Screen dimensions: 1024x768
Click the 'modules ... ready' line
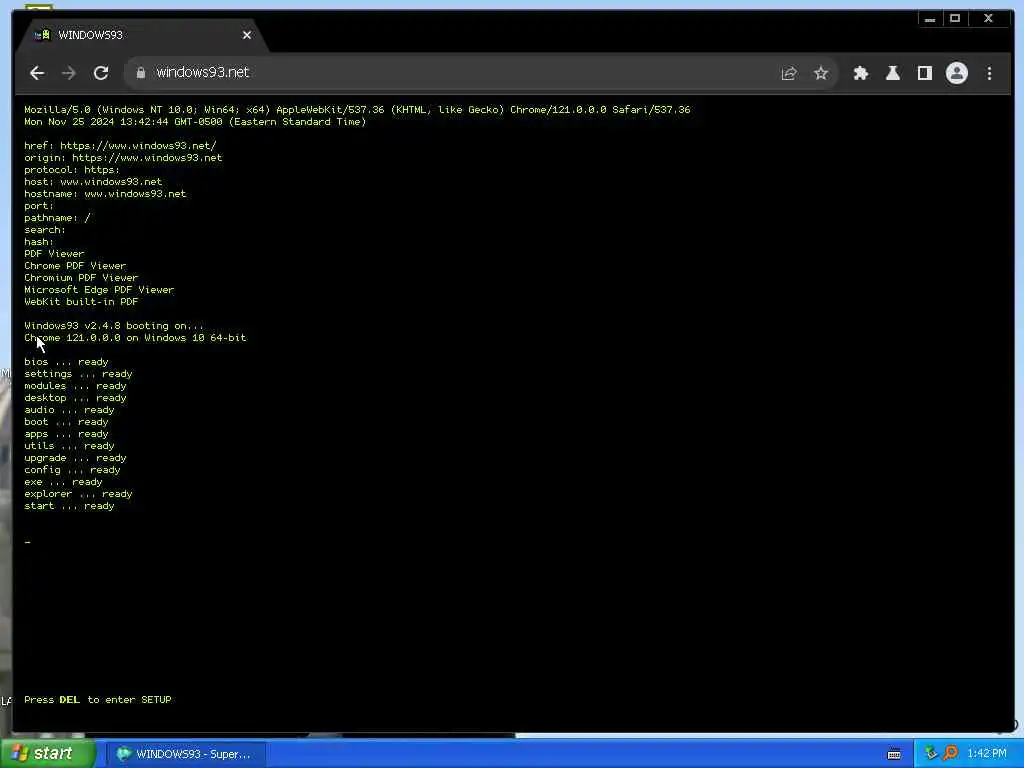[75, 385]
